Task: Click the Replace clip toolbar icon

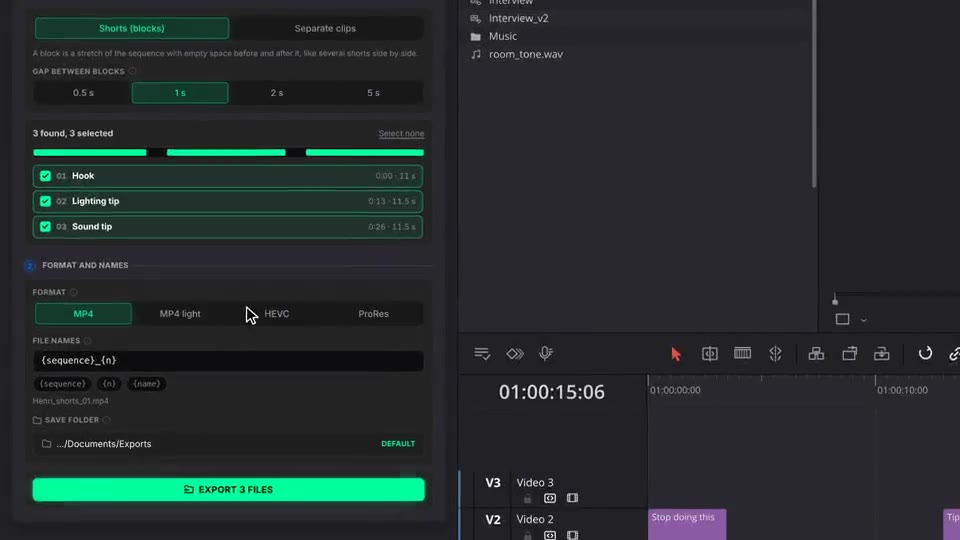Action: (x=882, y=353)
